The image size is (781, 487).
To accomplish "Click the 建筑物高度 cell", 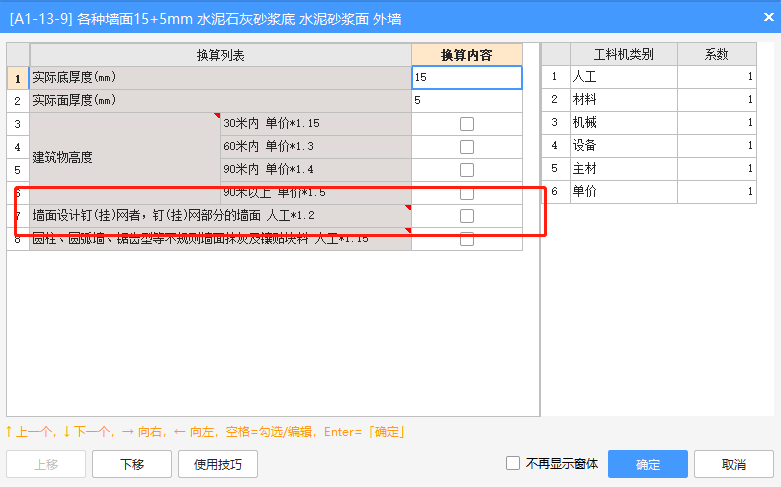I will point(125,158).
